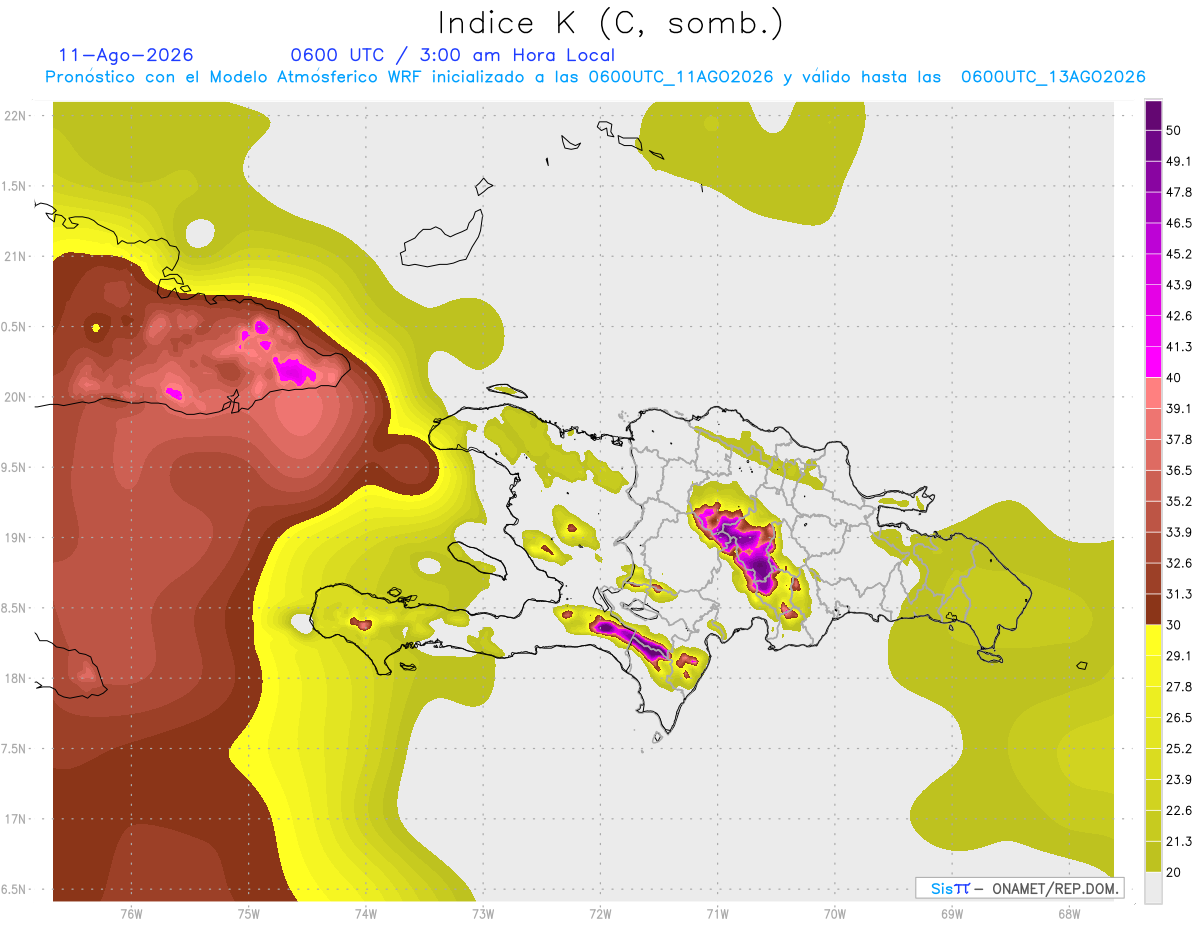The height and width of the screenshot is (927, 1200).
Task: Click the colorbar label "42.6"
Action: (x=1179, y=316)
